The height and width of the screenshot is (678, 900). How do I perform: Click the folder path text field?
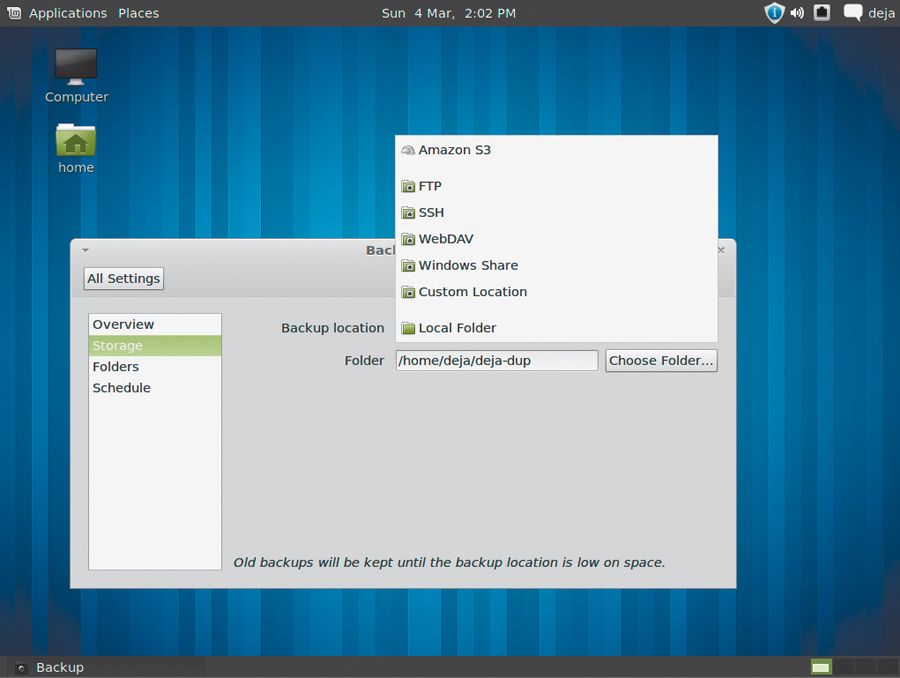pyautogui.click(x=496, y=360)
